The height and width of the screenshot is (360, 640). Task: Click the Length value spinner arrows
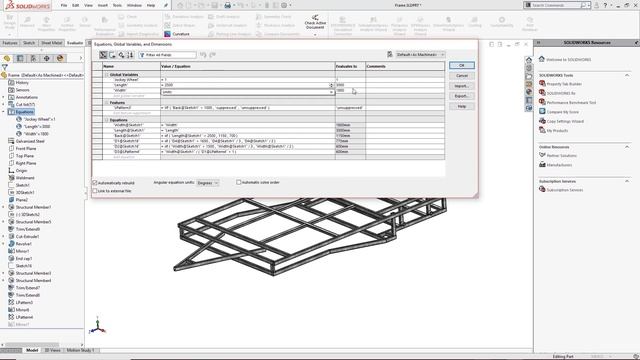[331, 85]
